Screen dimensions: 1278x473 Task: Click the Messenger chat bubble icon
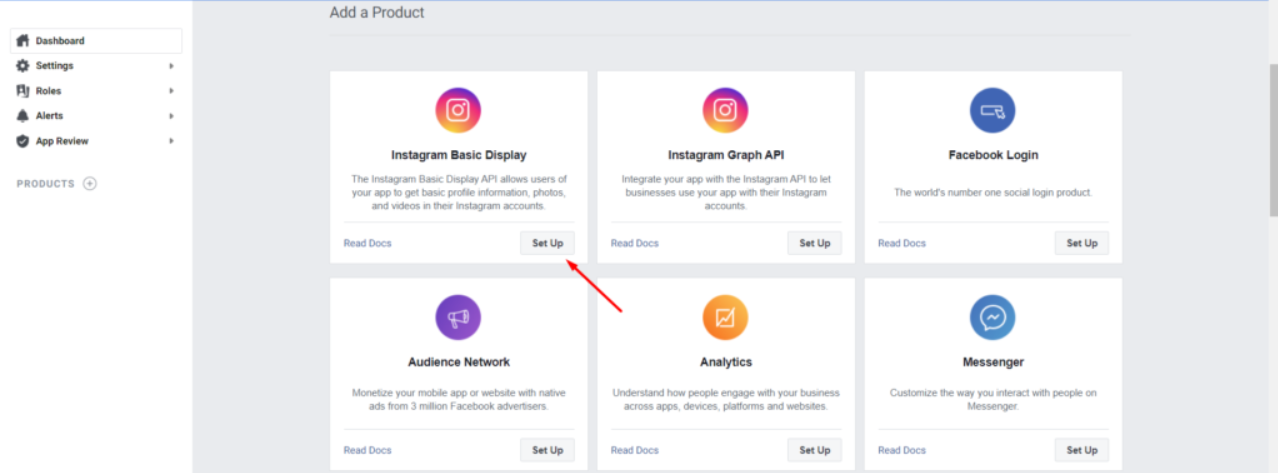point(992,318)
